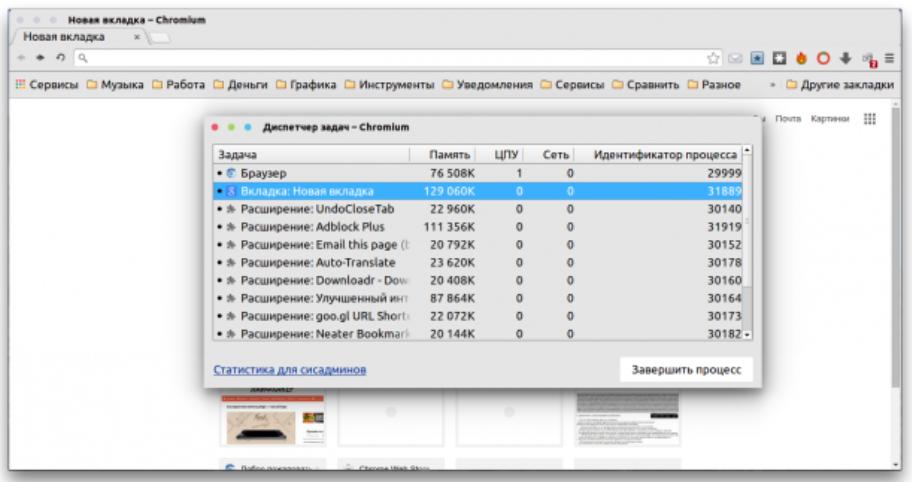Open the Статистика для сисадминов link
This screenshot has width=912, height=482.
pyautogui.click(x=289, y=370)
